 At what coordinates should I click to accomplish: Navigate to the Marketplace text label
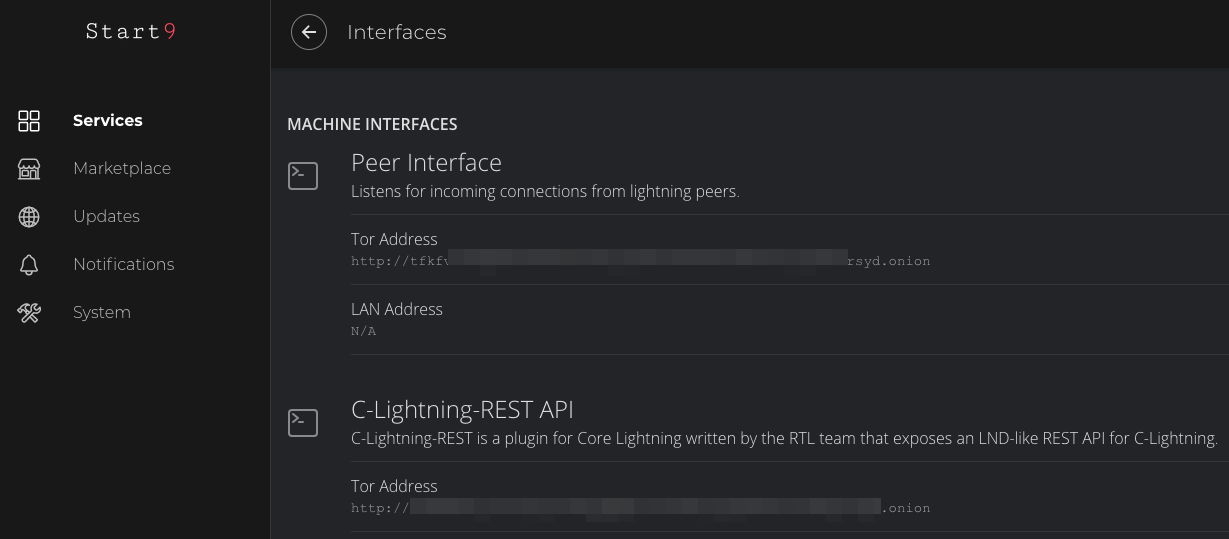(122, 169)
